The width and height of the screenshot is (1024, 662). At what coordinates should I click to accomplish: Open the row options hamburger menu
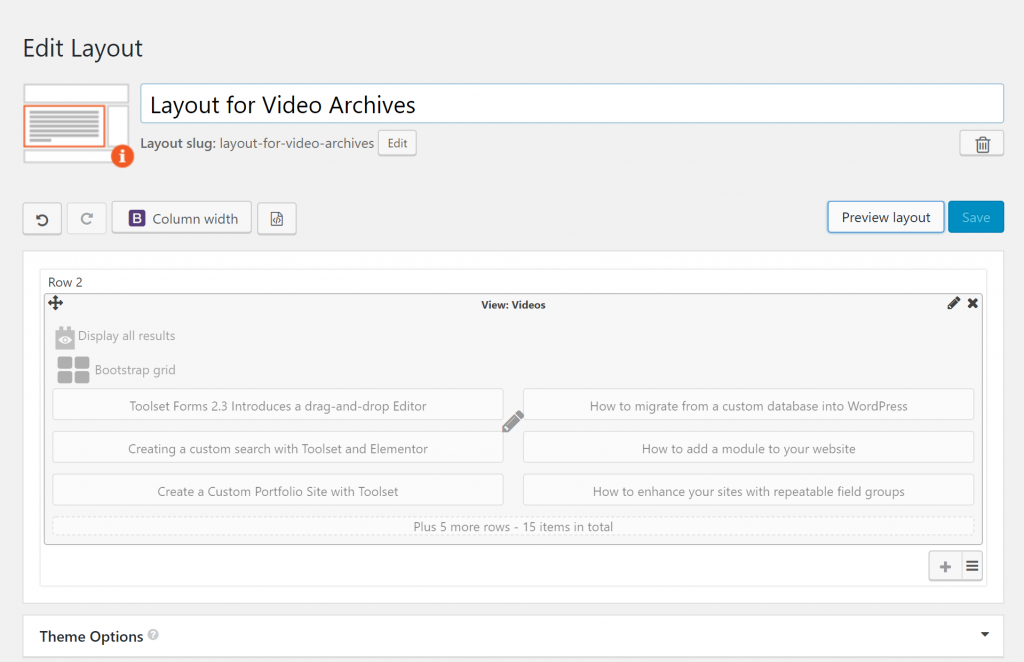click(972, 567)
